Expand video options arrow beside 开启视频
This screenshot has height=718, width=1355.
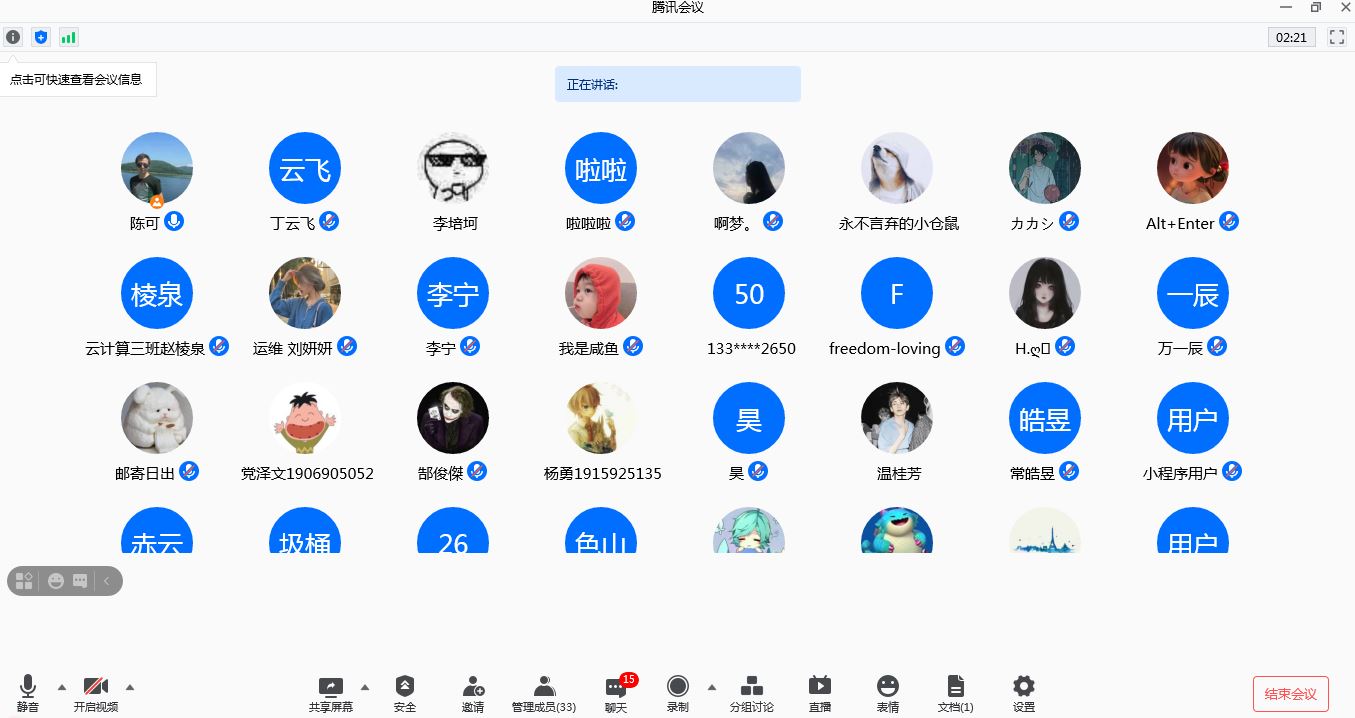pos(130,687)
